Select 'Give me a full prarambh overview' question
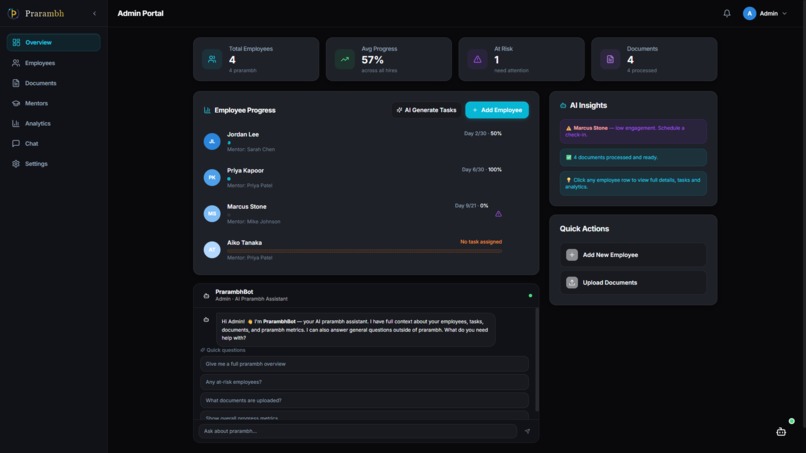The width and height of the screenshot is (806, 453). (x=364, y=364)
